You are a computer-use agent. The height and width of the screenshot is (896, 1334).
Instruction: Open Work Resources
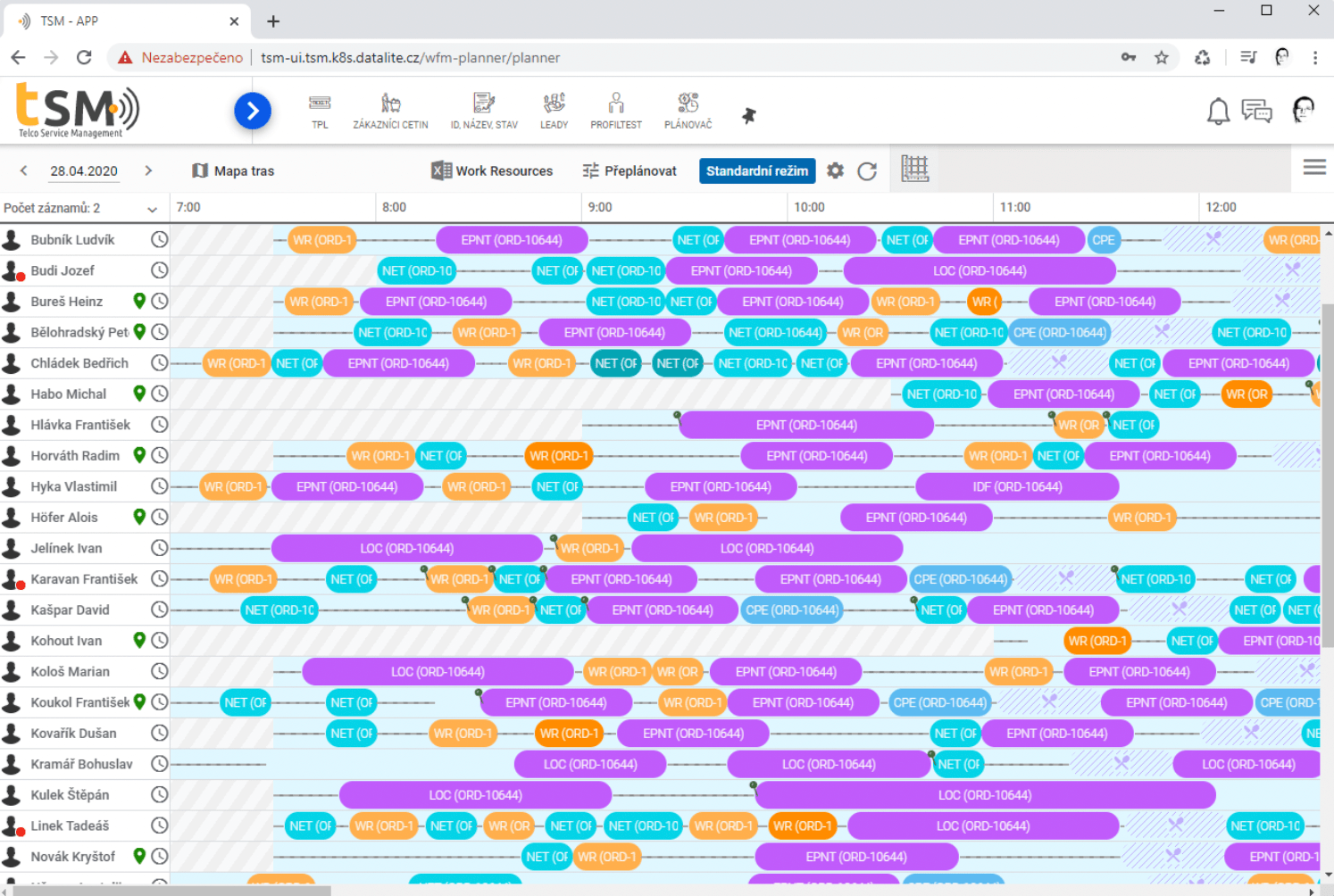(492, 170)
